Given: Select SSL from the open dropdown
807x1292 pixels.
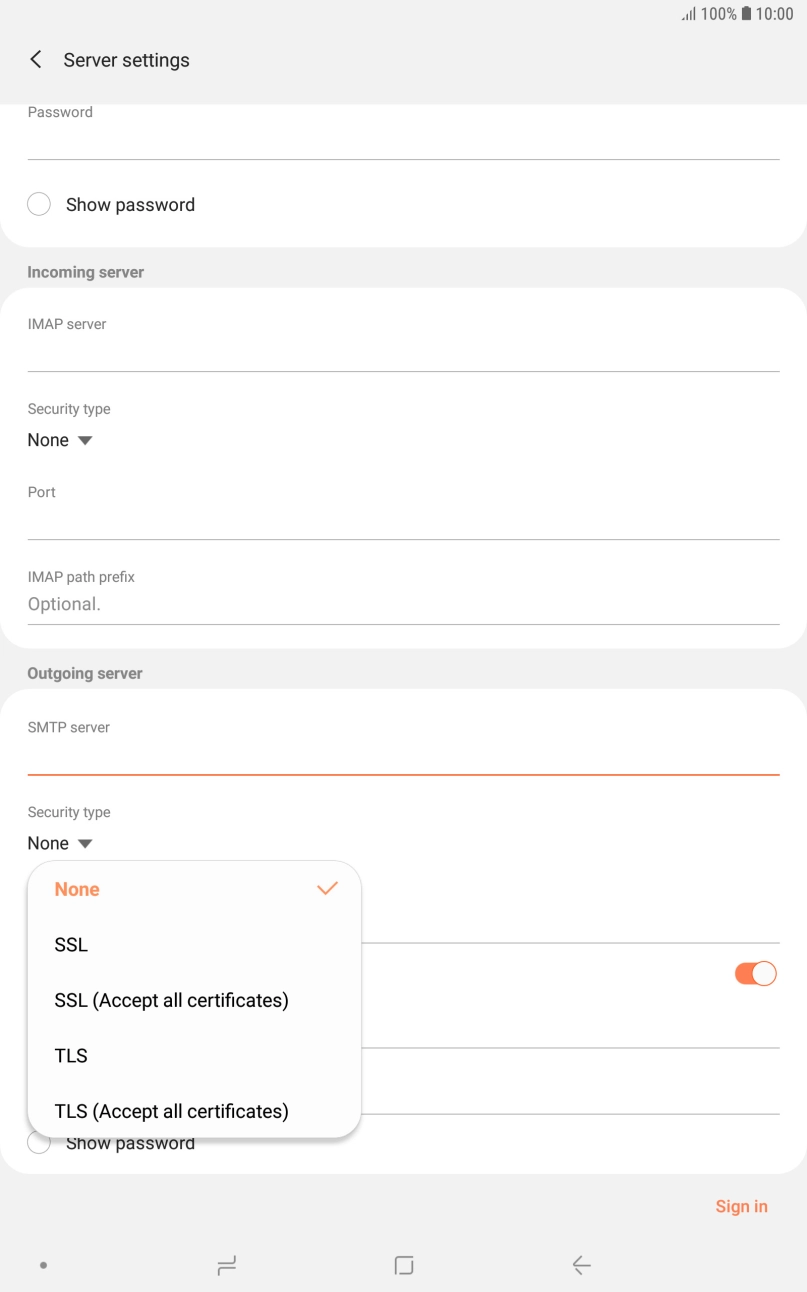Looking at the screenshot, I should pyautogui.click(x=70, y=944).
